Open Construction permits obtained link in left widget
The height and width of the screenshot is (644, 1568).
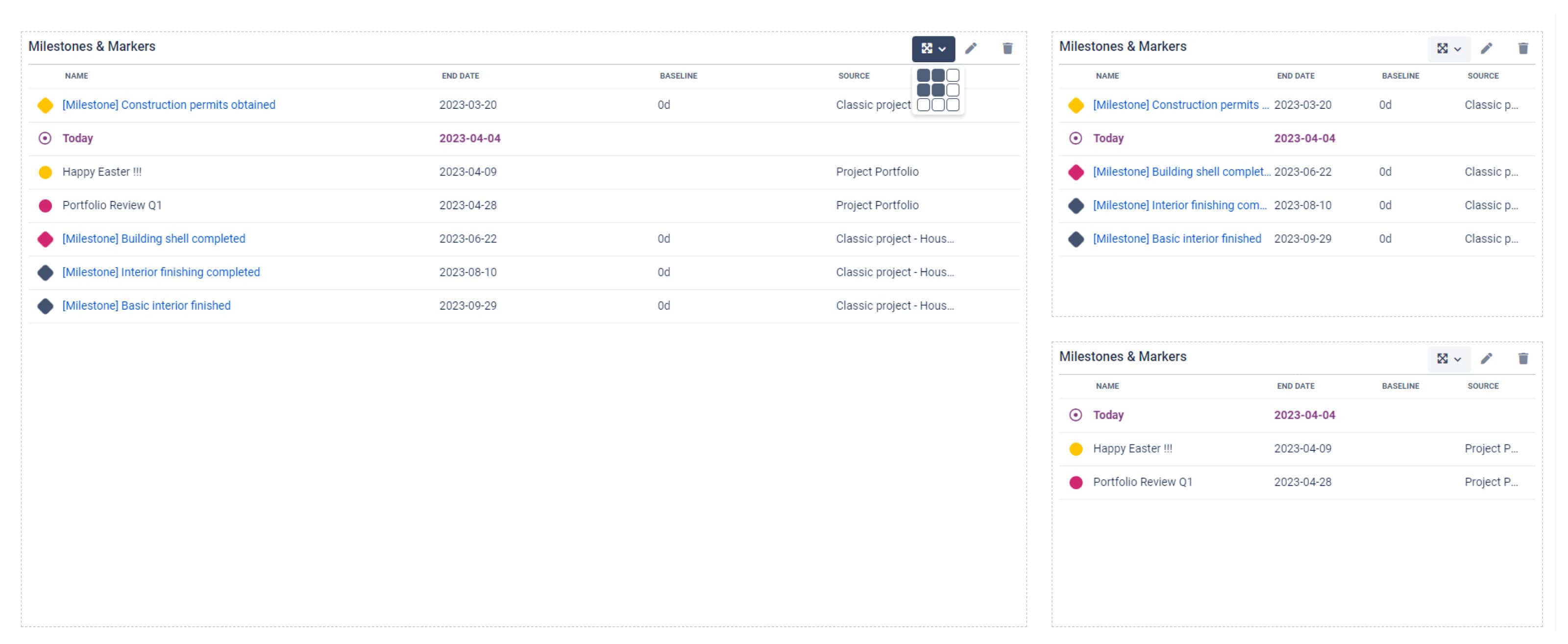tap(169, 105)
